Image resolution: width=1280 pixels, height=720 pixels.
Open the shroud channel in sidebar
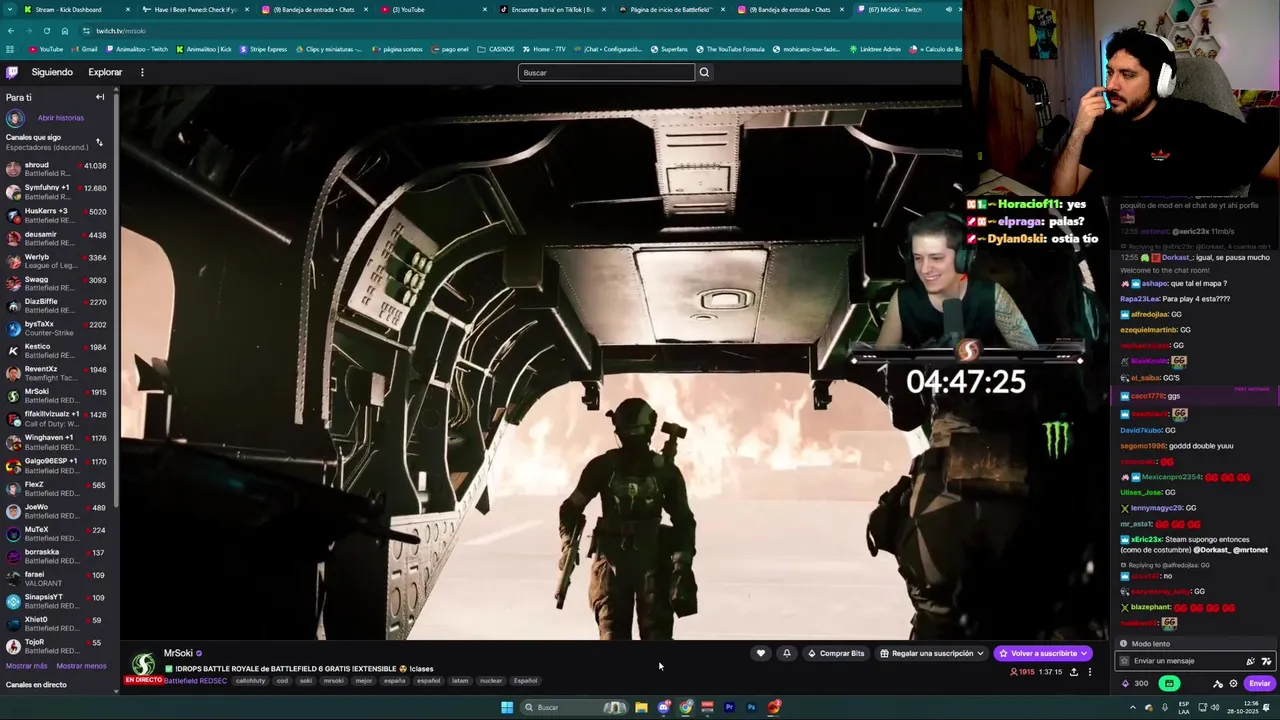coord(57,169)
